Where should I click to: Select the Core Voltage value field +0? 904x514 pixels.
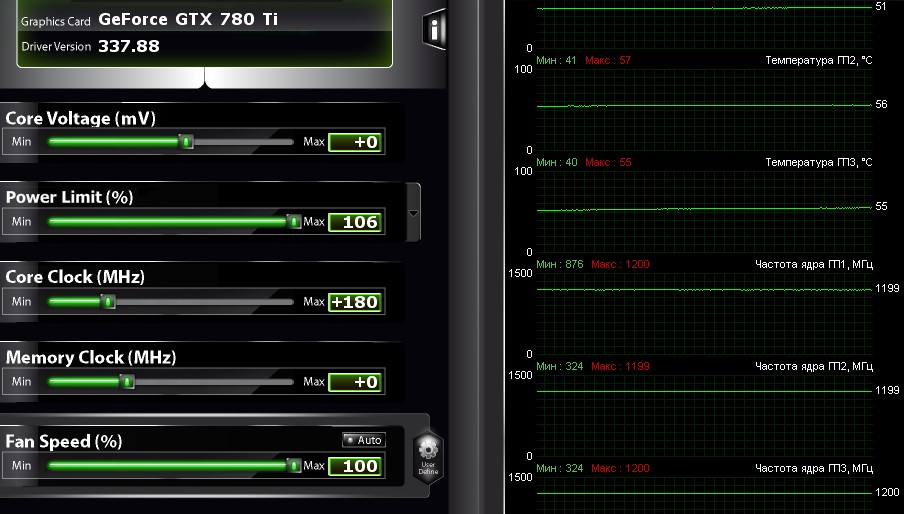(x=355, y=142)
